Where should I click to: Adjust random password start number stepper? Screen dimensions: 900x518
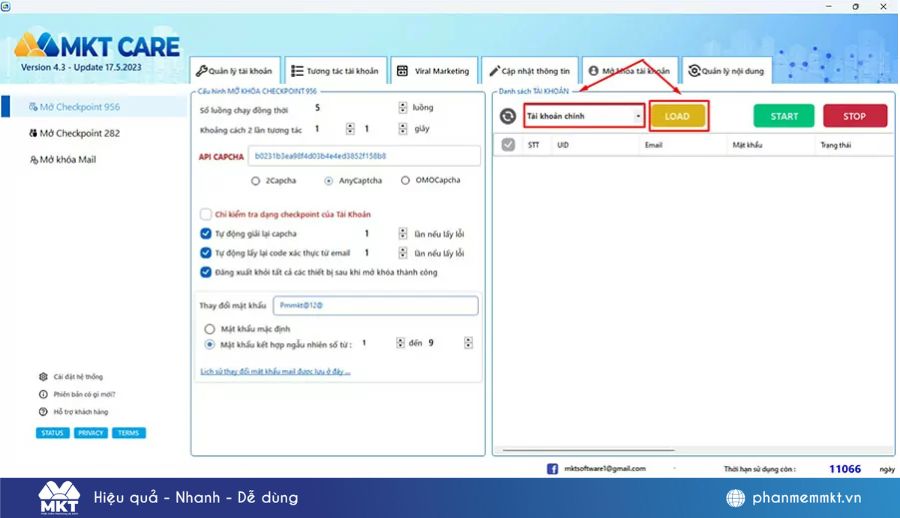pyautogui.click(x=400, y=343)
